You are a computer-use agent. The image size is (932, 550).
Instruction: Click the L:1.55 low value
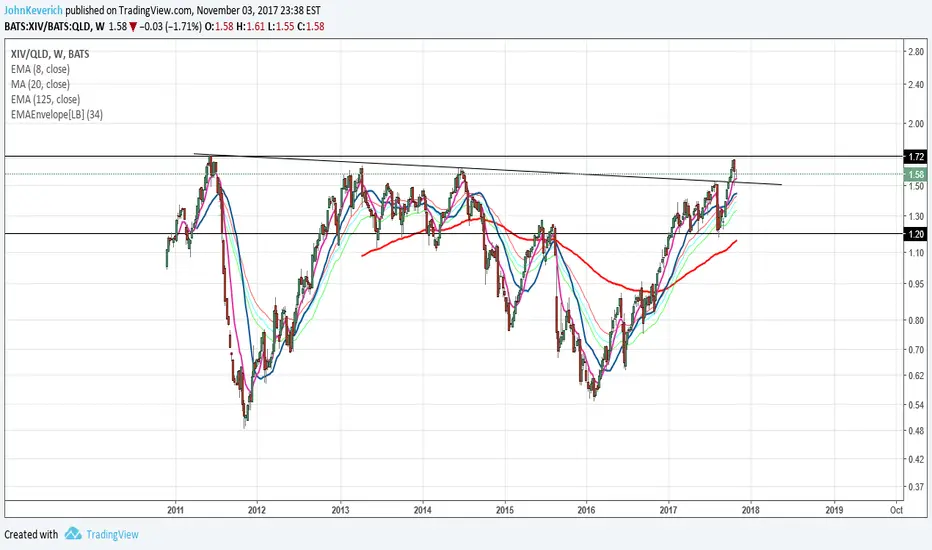pyautogui.click(x=281, y=26)
